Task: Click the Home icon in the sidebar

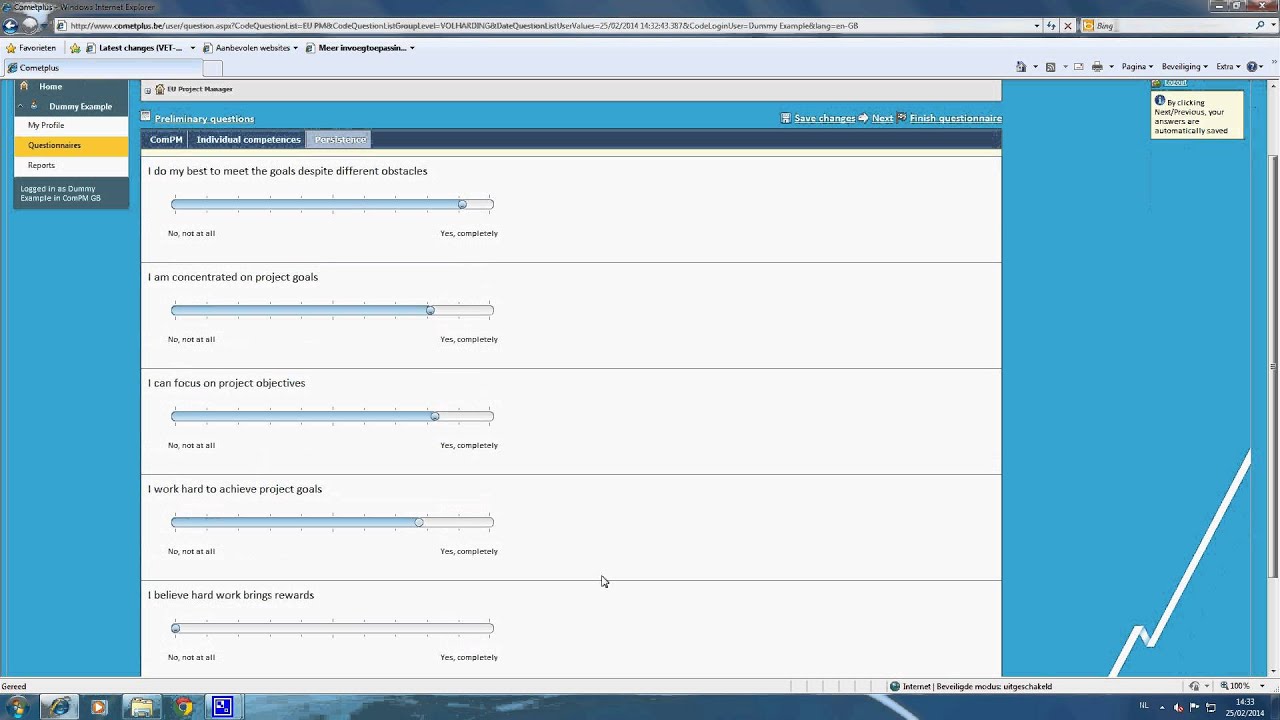Action: 24,86
